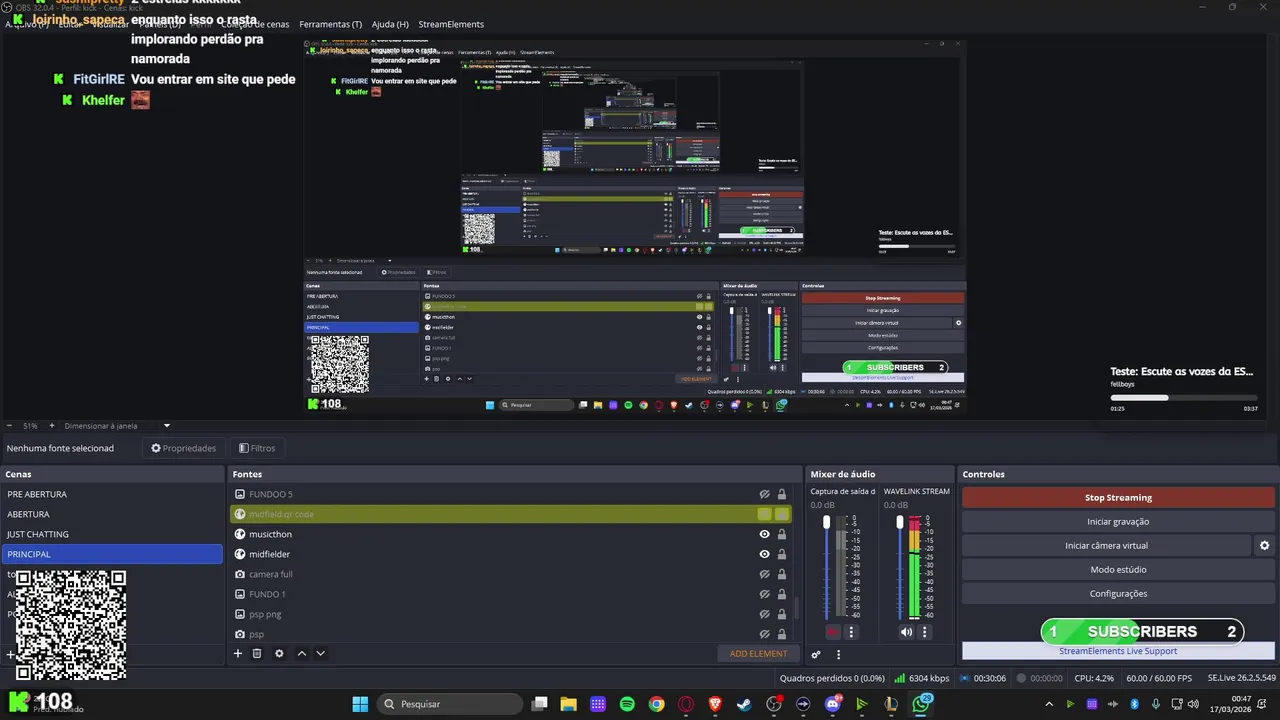Viewport: 1280px width, 720px height.
Task: Open Spotify from the taskbar
Action: [627, 704]
